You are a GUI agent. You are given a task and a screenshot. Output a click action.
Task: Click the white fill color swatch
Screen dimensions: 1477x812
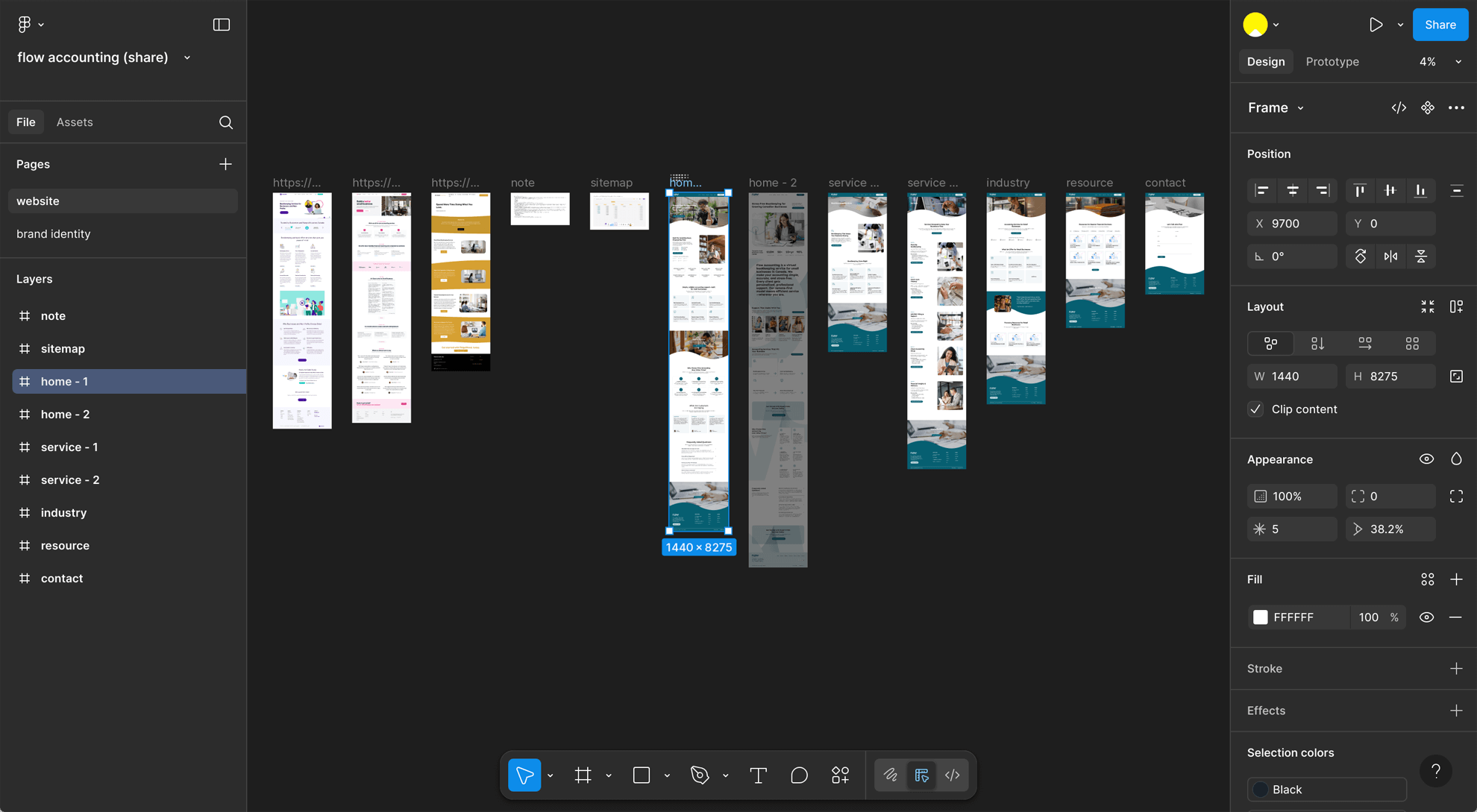click(1261, 617)
